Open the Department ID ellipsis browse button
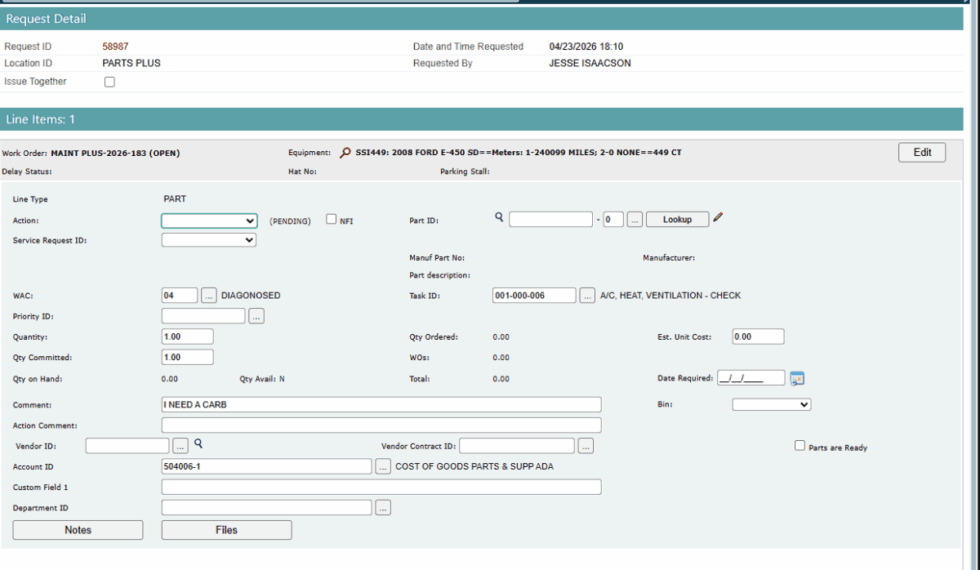Image resolution: width=980 pixels, height=570 pixels. pos(382,508)
